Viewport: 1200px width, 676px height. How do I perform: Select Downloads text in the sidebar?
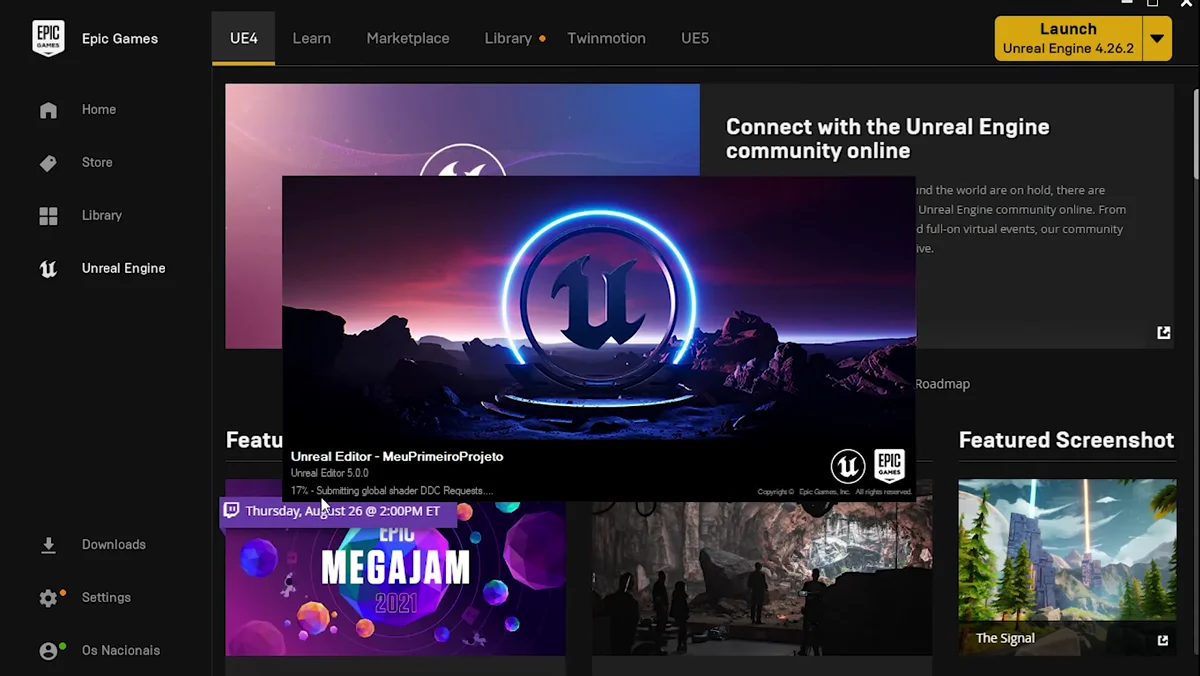[x=114, y=545]
